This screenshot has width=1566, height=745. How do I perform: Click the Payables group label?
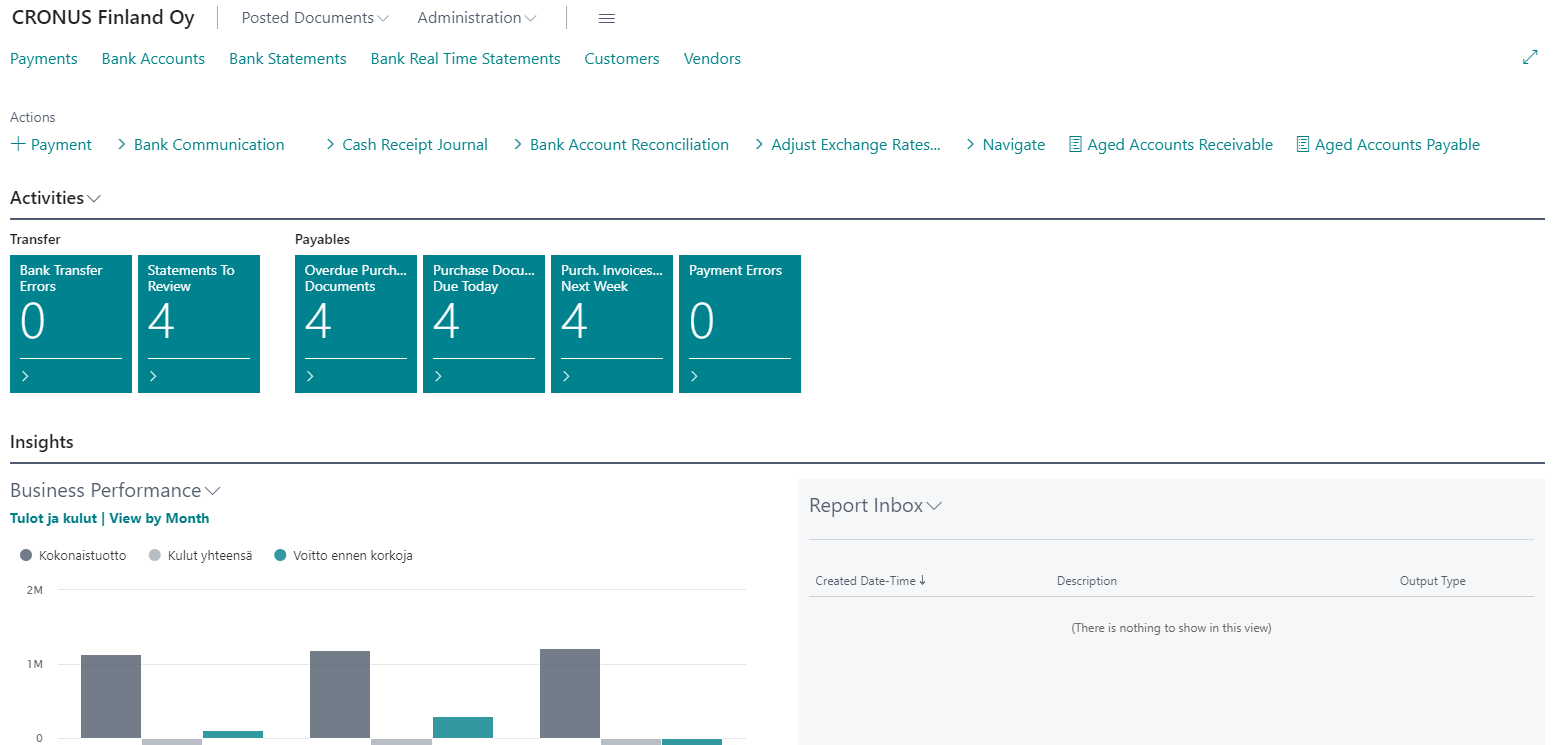coord(322,240)
